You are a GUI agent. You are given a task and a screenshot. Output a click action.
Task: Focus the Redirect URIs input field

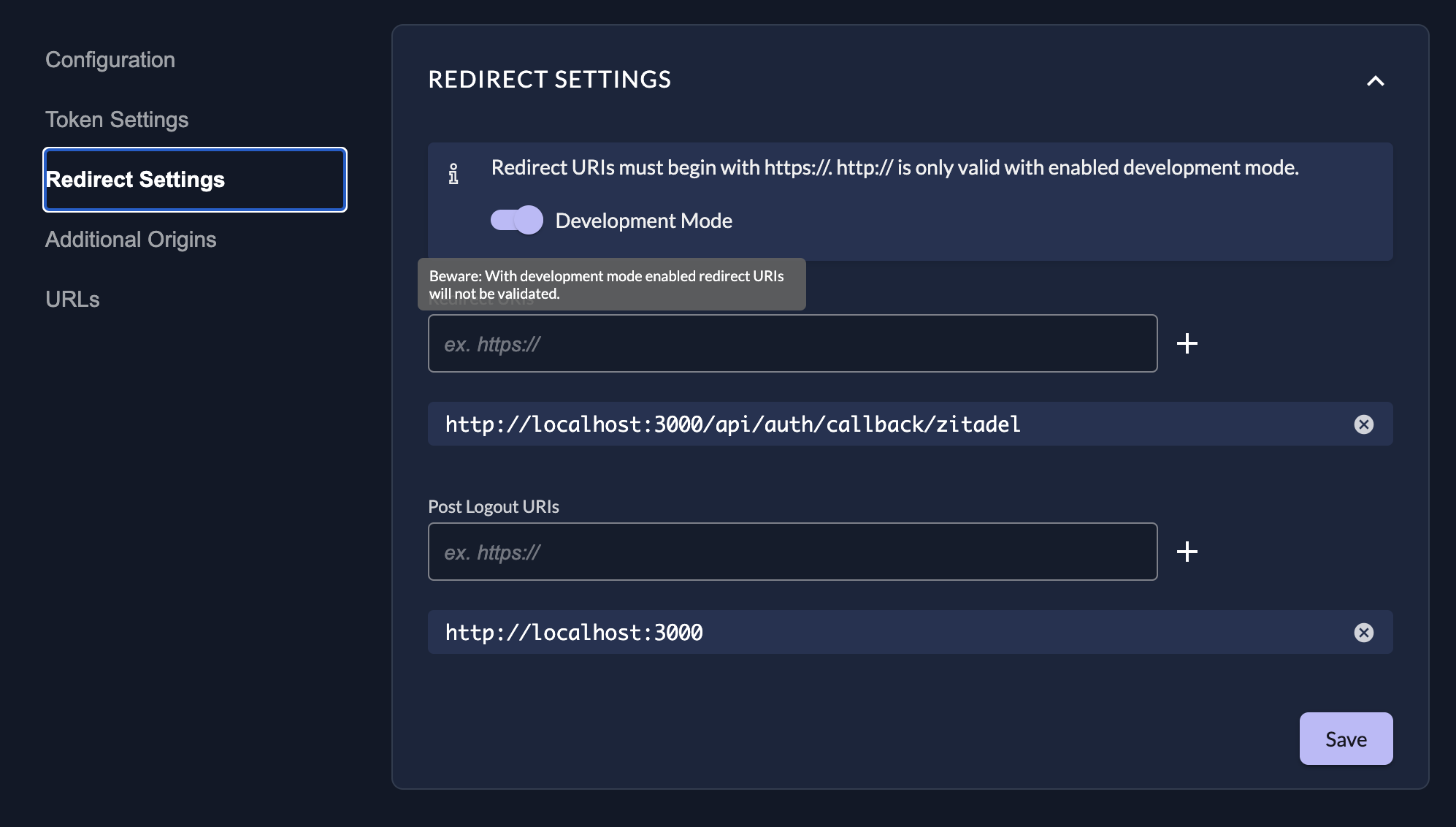click(792, 344)
